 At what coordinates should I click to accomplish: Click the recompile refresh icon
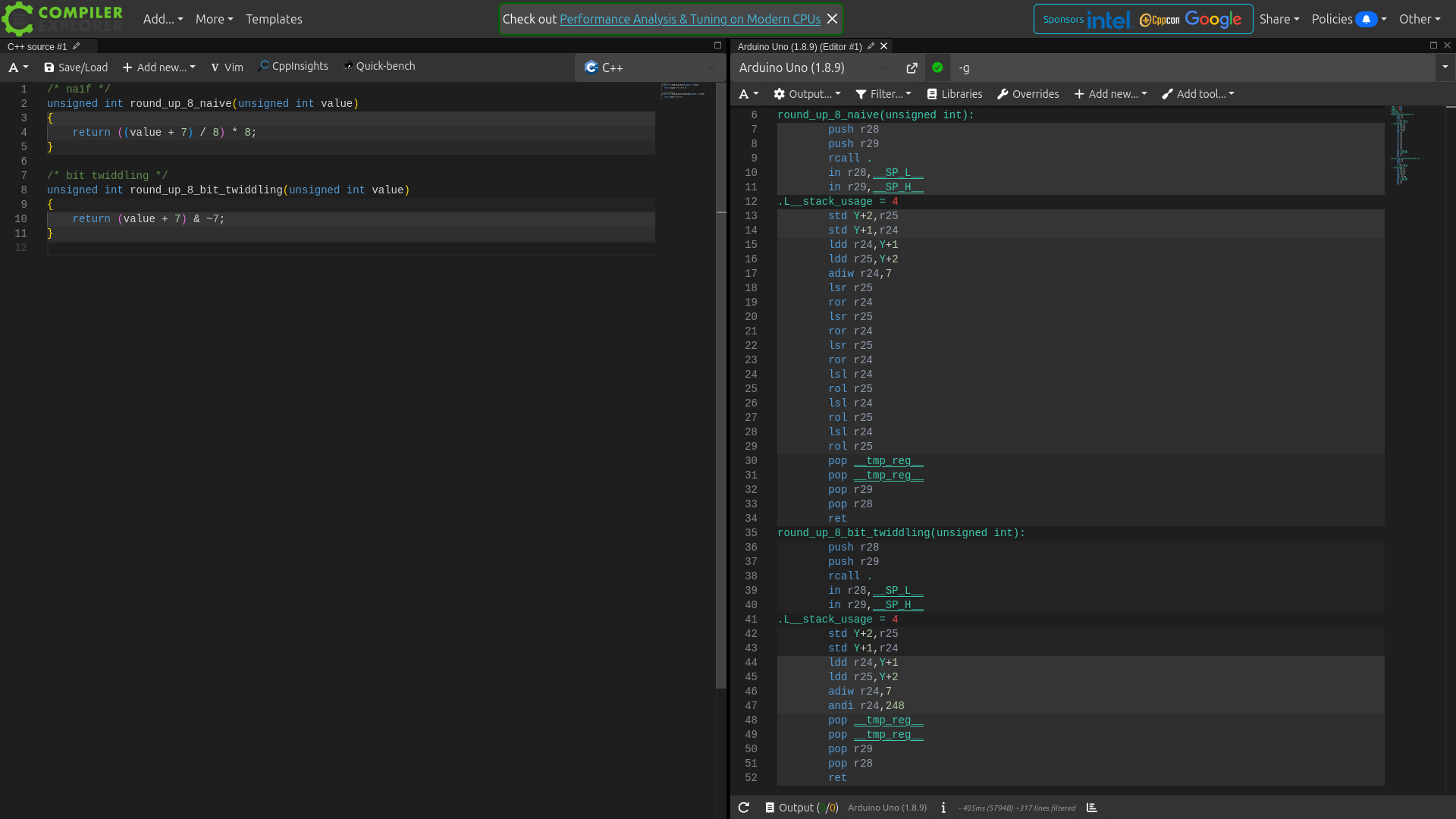point(744,808)
